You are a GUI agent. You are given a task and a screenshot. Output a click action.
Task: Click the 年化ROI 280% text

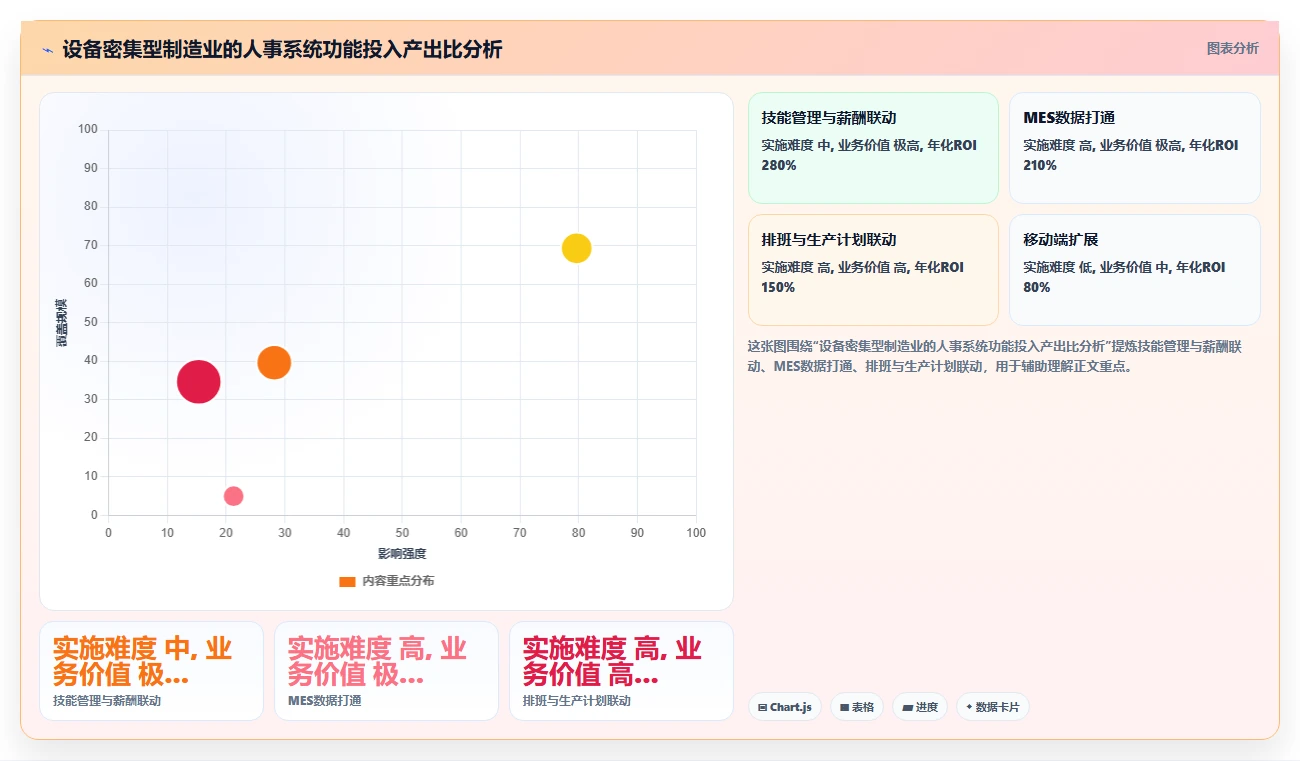pos(869,155)
